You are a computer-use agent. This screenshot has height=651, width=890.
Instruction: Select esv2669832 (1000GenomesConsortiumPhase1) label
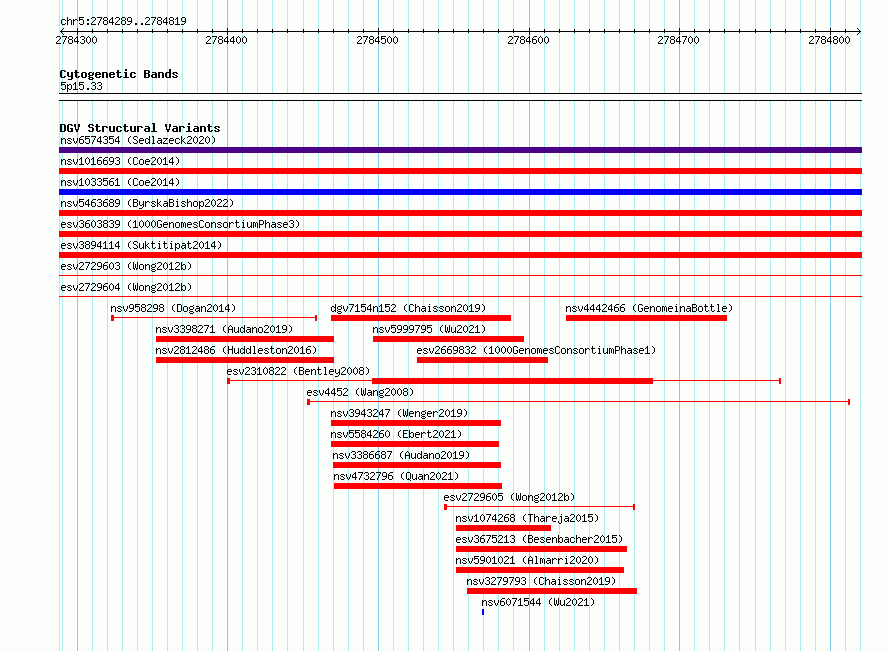[536, 350]
